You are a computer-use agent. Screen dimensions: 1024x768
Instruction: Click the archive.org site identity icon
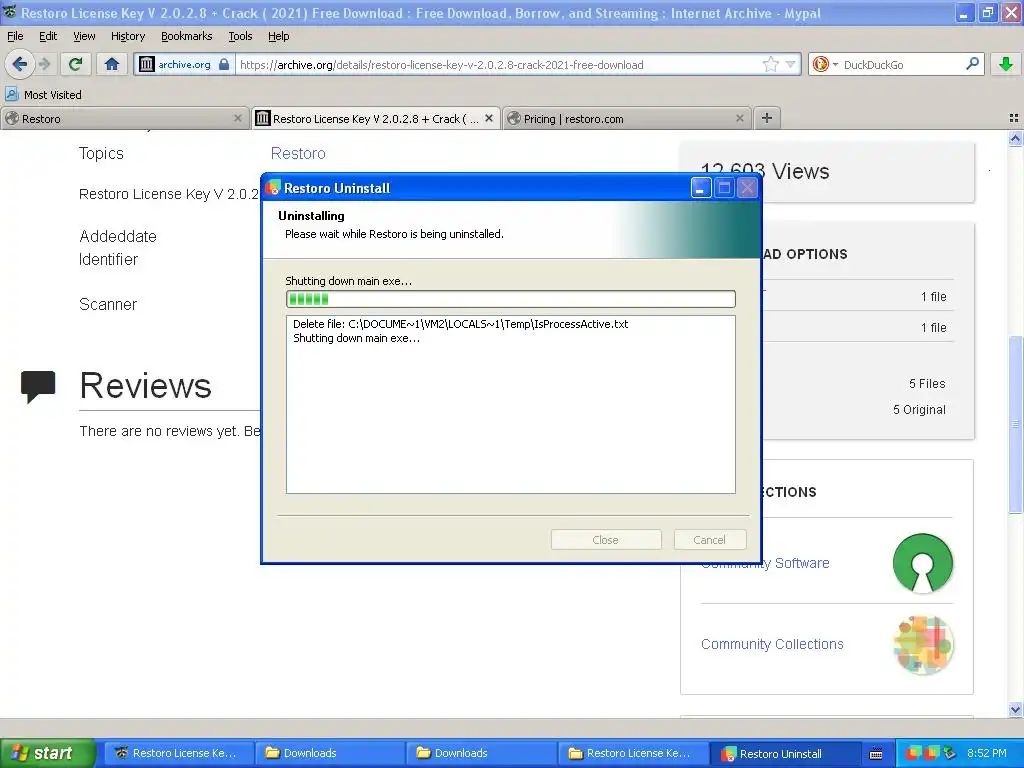tap(147, 64)
